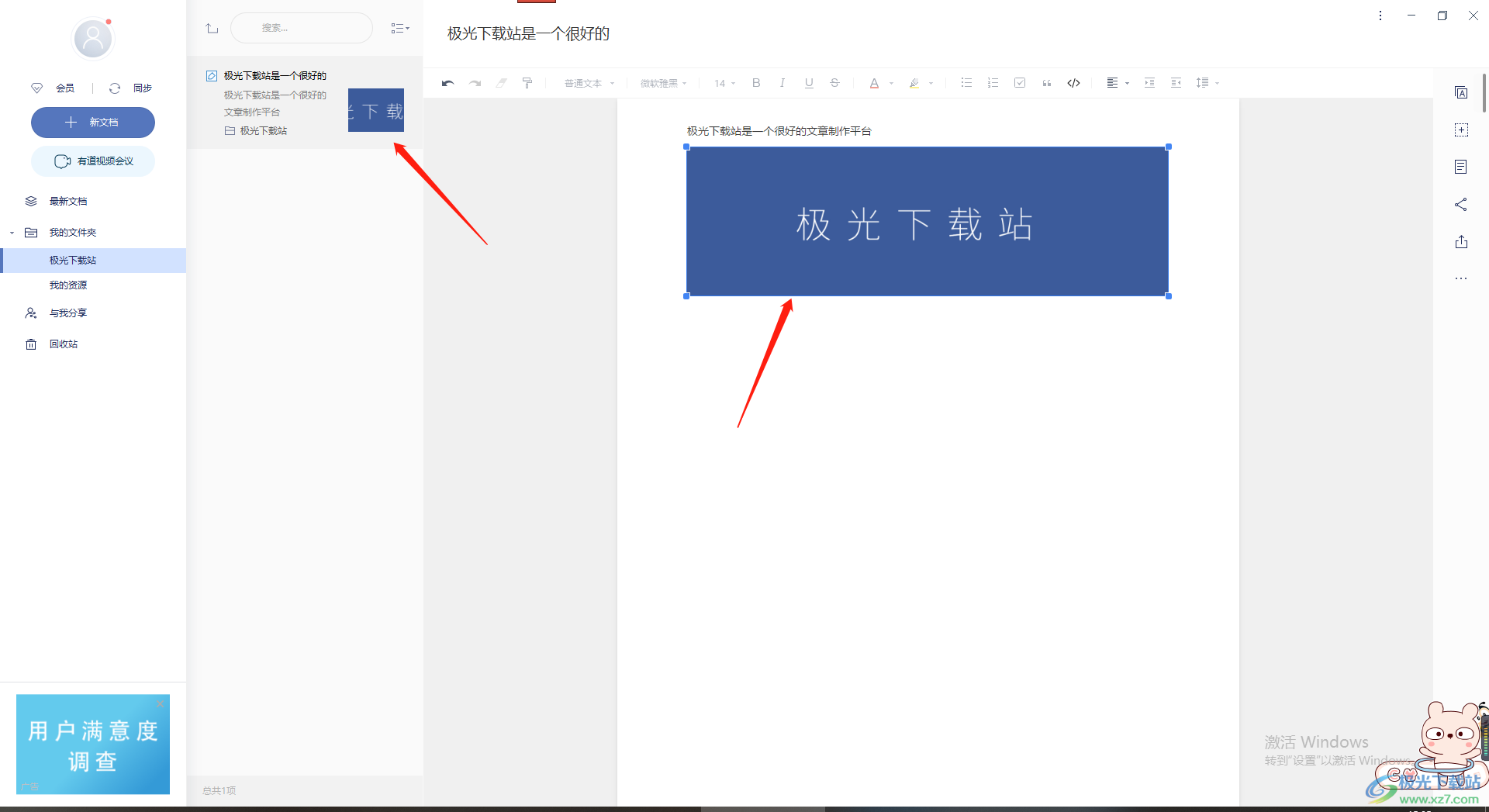Insert a checkbox to-do item
Viewport: 1489px width, 812px height.
tap(1020, 82)
